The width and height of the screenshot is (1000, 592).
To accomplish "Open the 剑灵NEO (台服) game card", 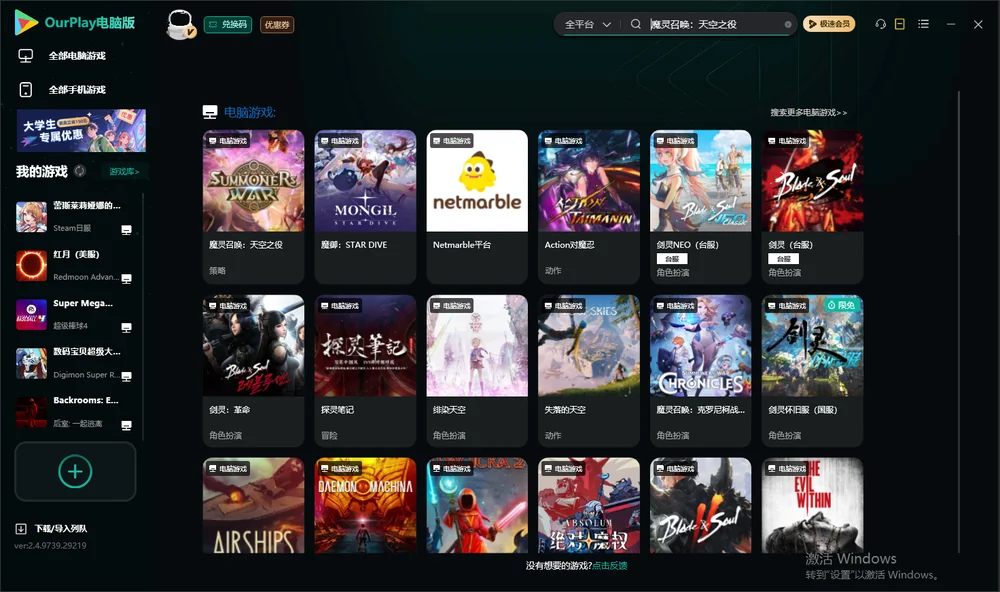I will point(701,207).
